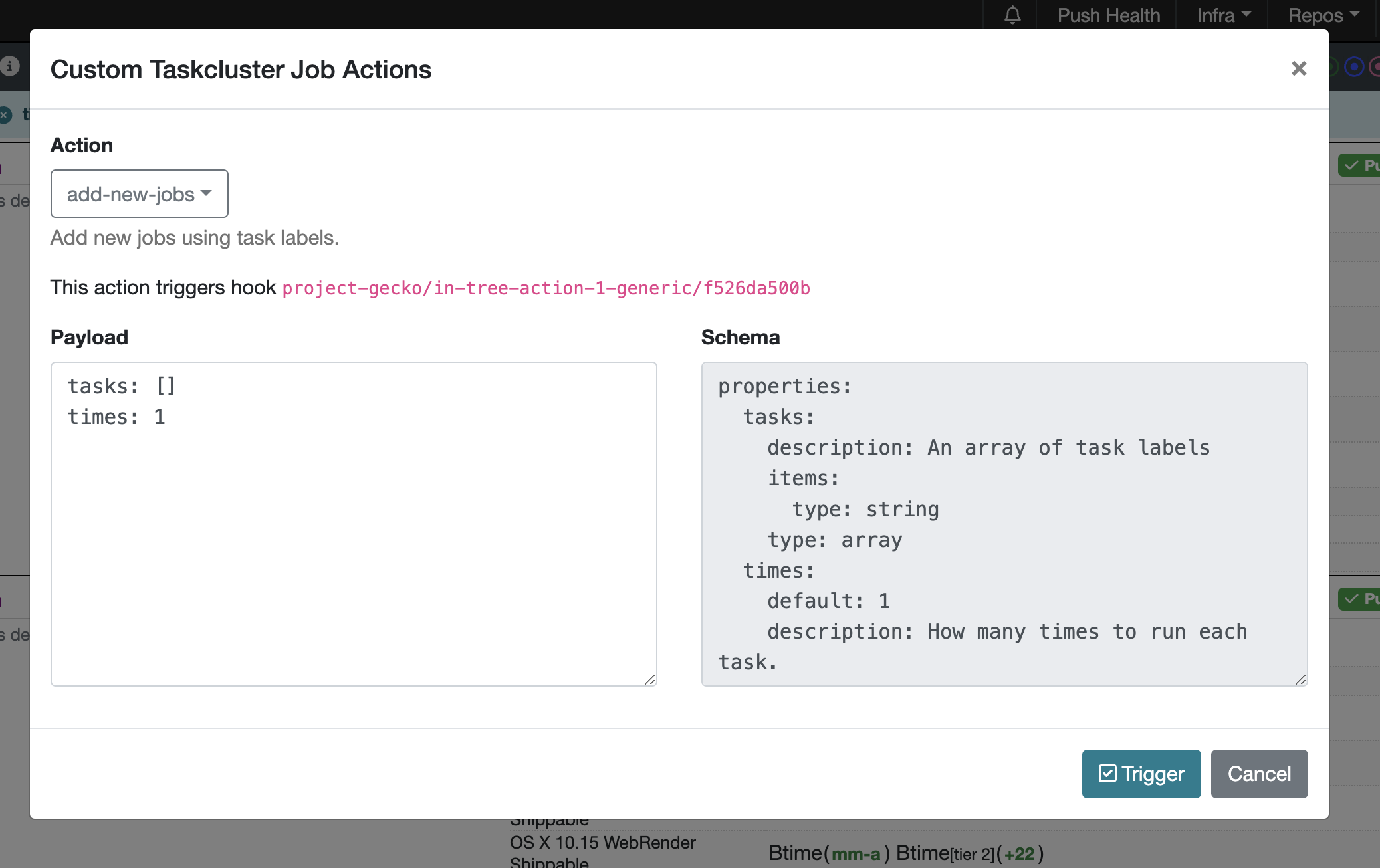
Task: Open Push Health from the top navigation
Action: [x=1108, y=15]
